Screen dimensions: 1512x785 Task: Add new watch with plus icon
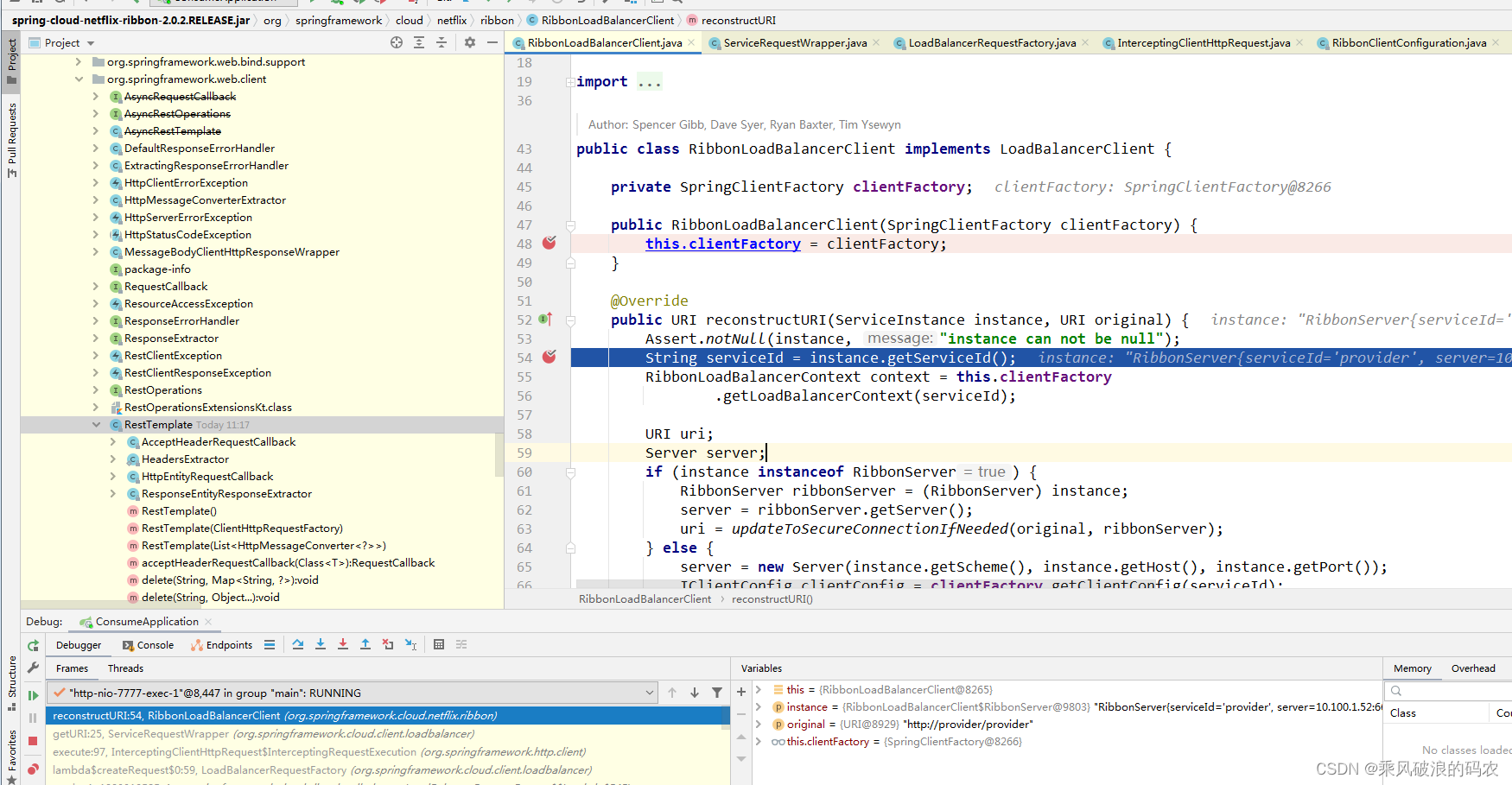click(x=741, y=692)
